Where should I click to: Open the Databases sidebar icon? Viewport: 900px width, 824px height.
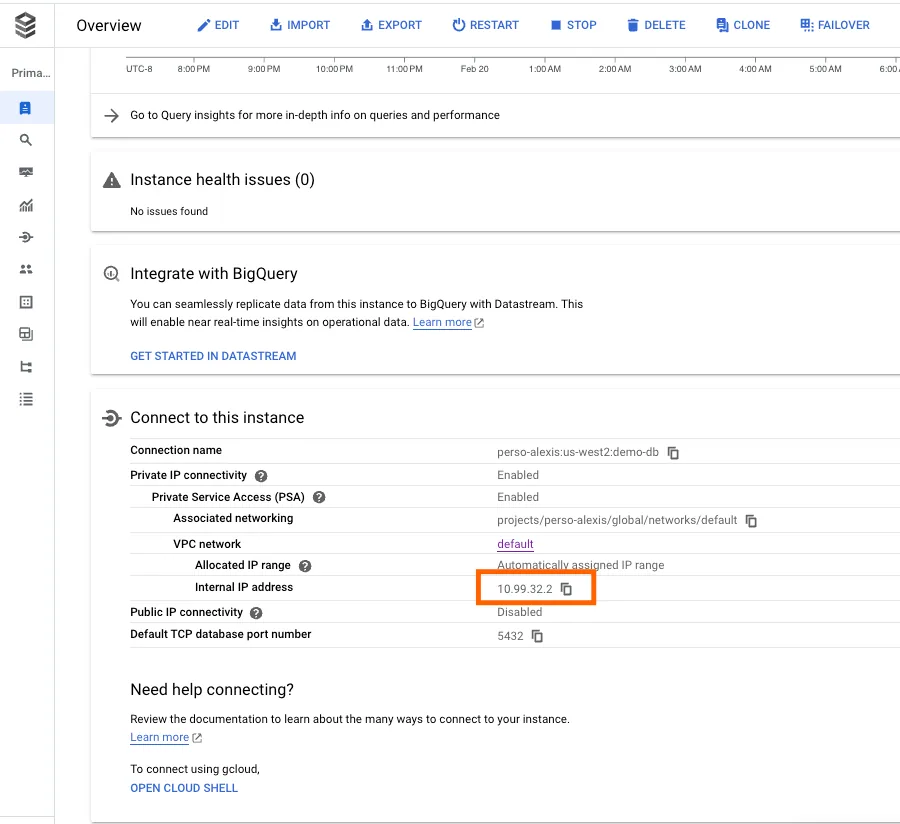(26, 302)
